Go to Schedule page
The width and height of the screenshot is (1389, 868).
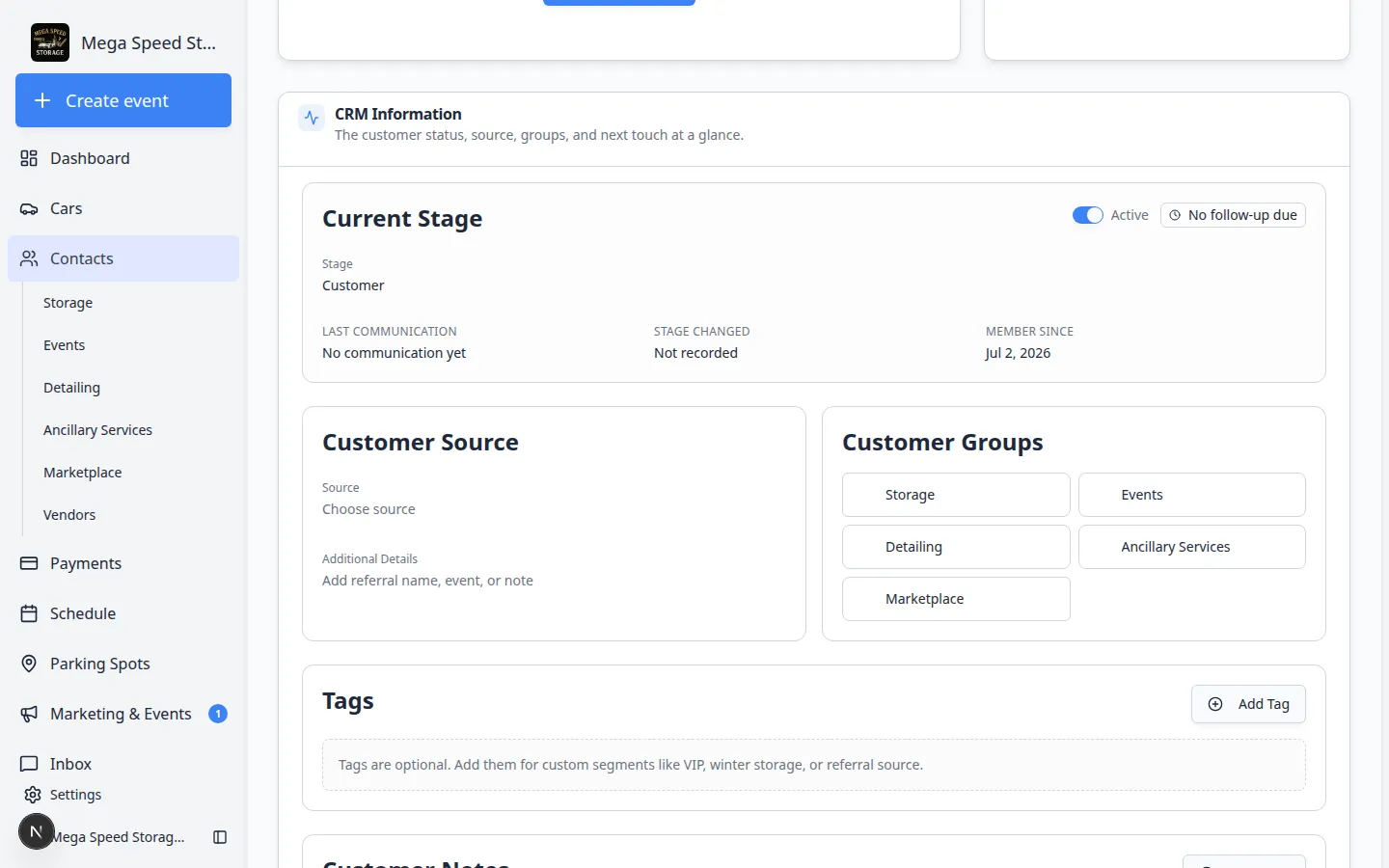(123, 613)
